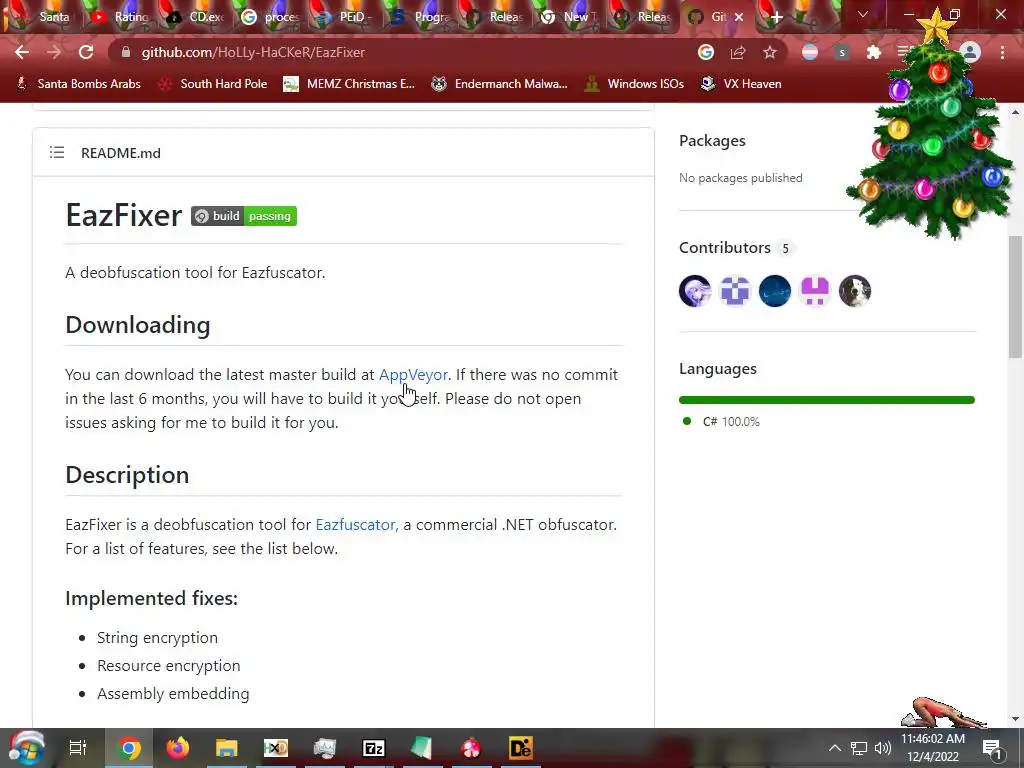Go back to the previous page
The height and width of the screenshot is (768, 1024).
[x=22, y=52]
